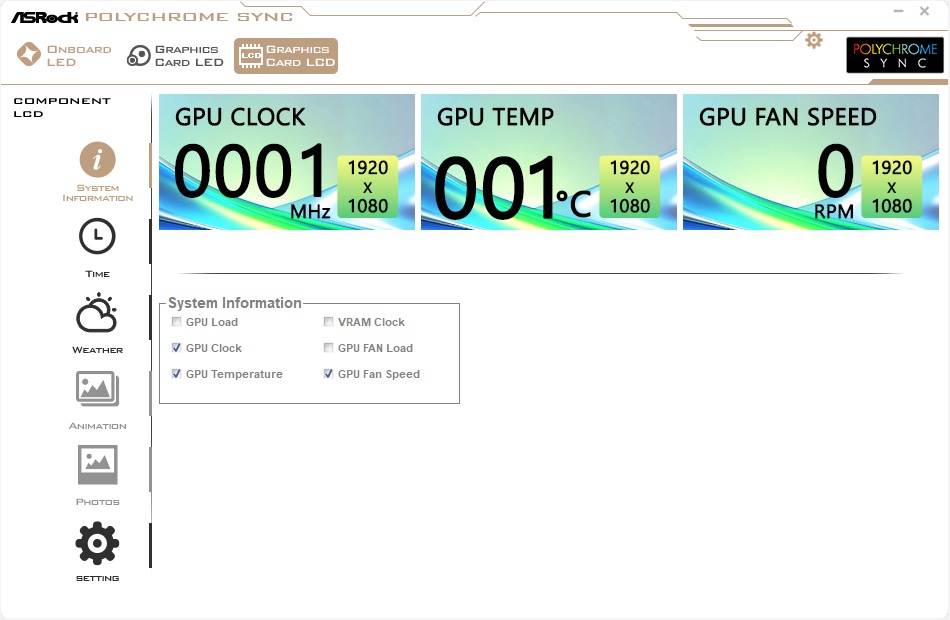950x620 pixels.
Task: Click the GPU TEMP preview panel
Action: pos(549,162)
